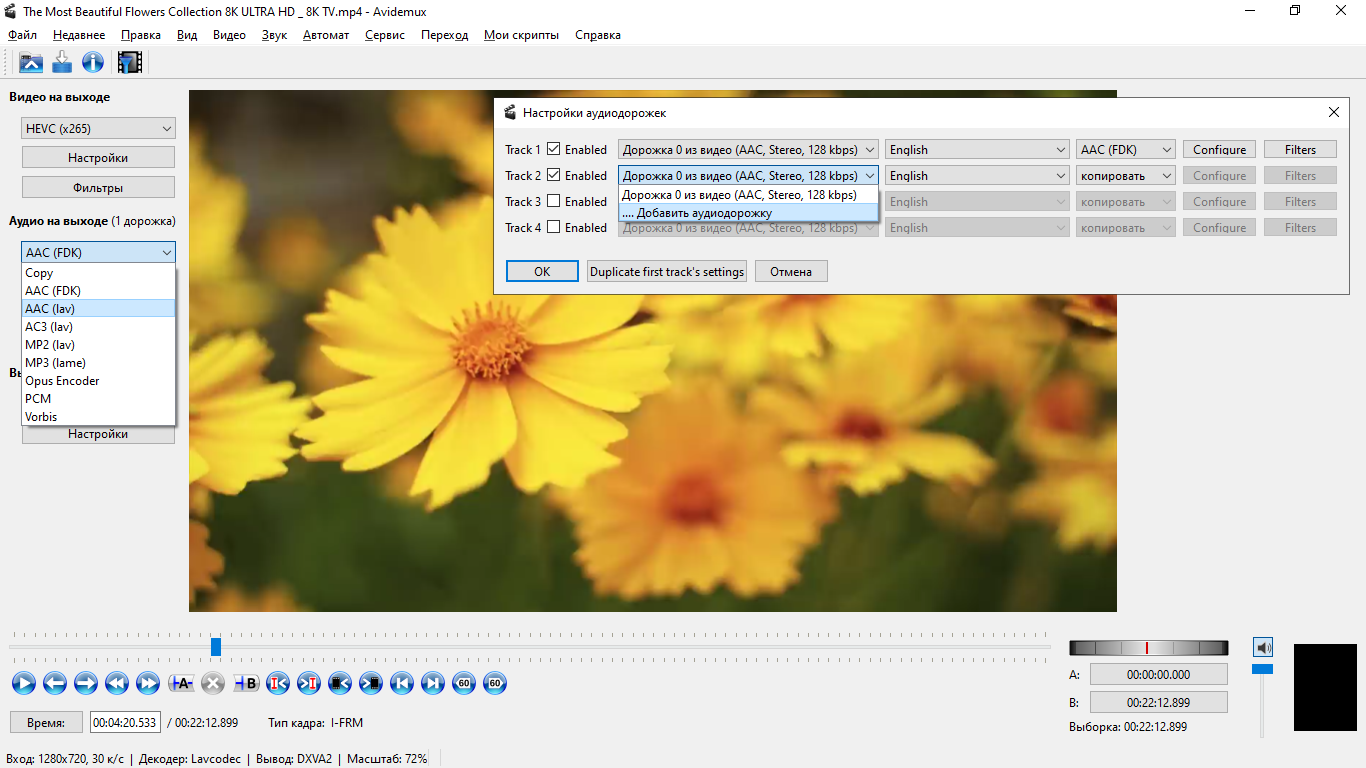Open the Видео menu
Image resolution: width=1366 pixels, height=768 pixels.
[x=229, y=35]
